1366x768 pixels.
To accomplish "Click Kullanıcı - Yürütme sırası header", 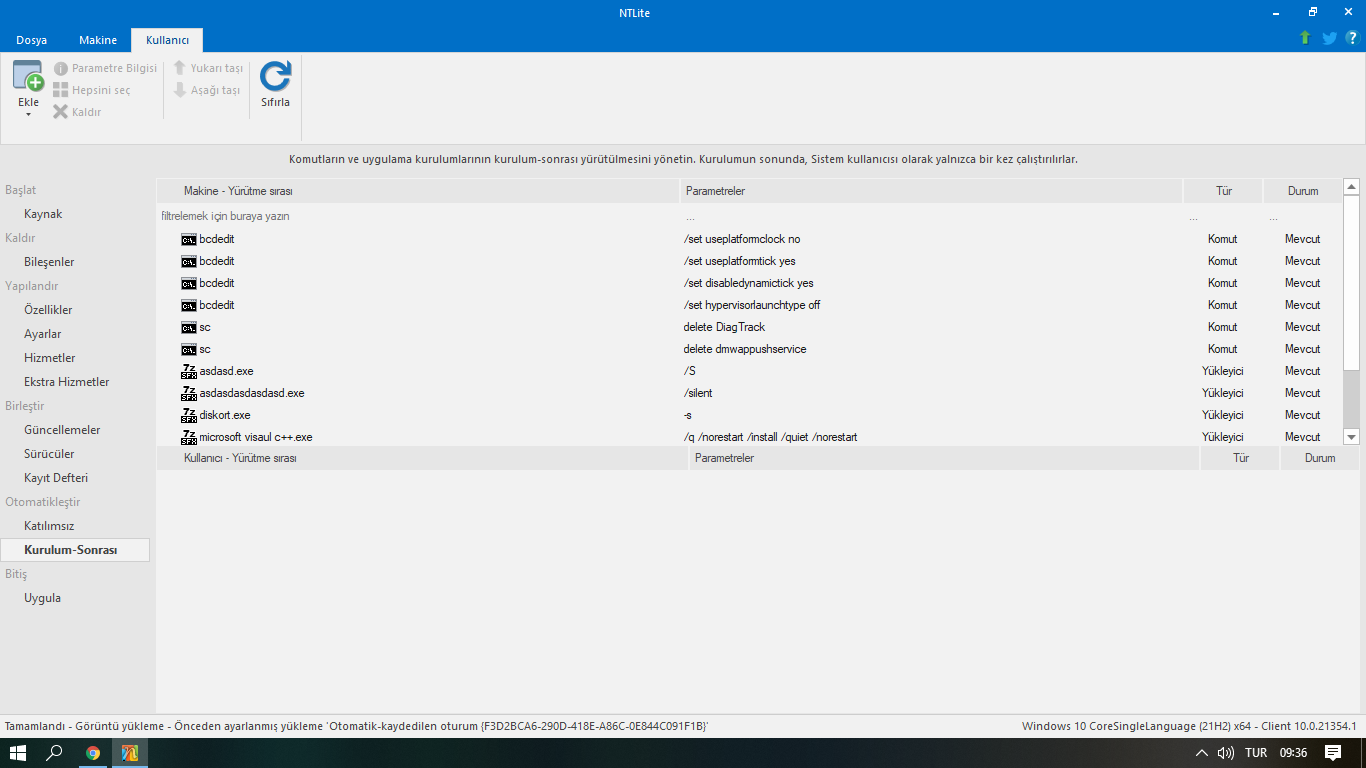I will [423, 458].
